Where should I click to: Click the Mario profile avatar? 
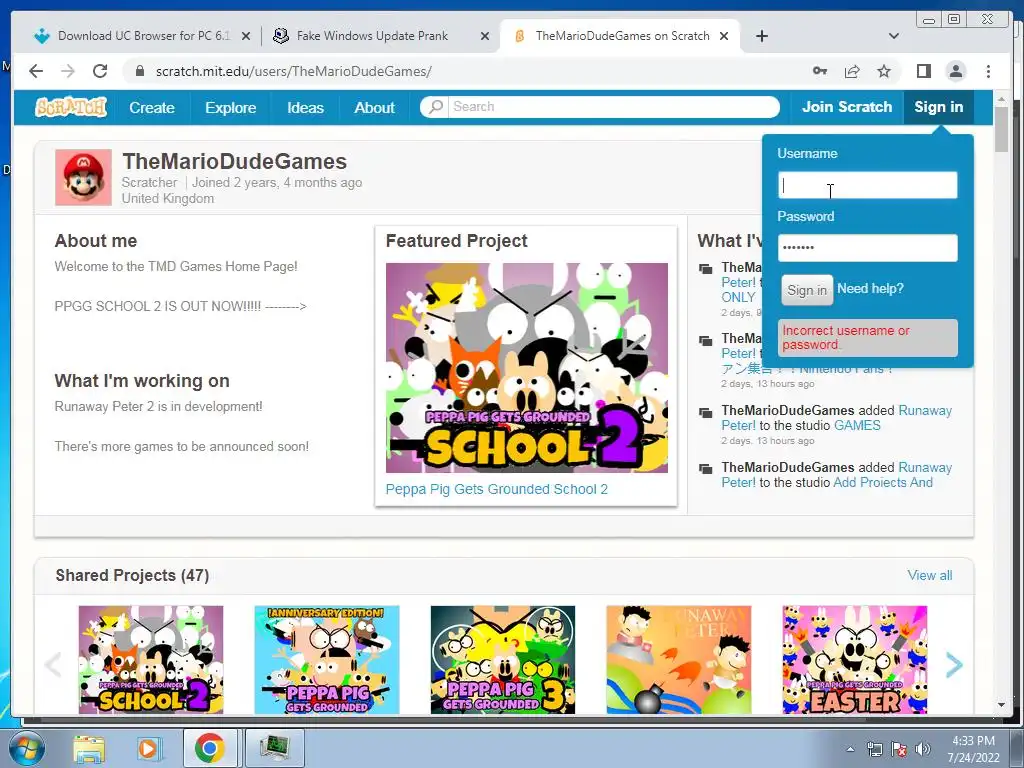coord(83,178)
